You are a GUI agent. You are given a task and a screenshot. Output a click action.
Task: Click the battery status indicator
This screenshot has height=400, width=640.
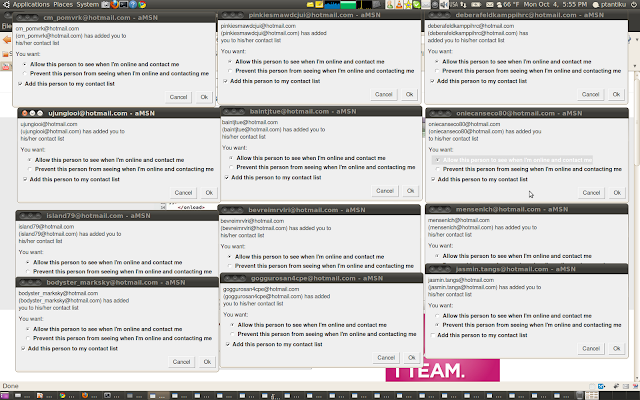point(476,4)
